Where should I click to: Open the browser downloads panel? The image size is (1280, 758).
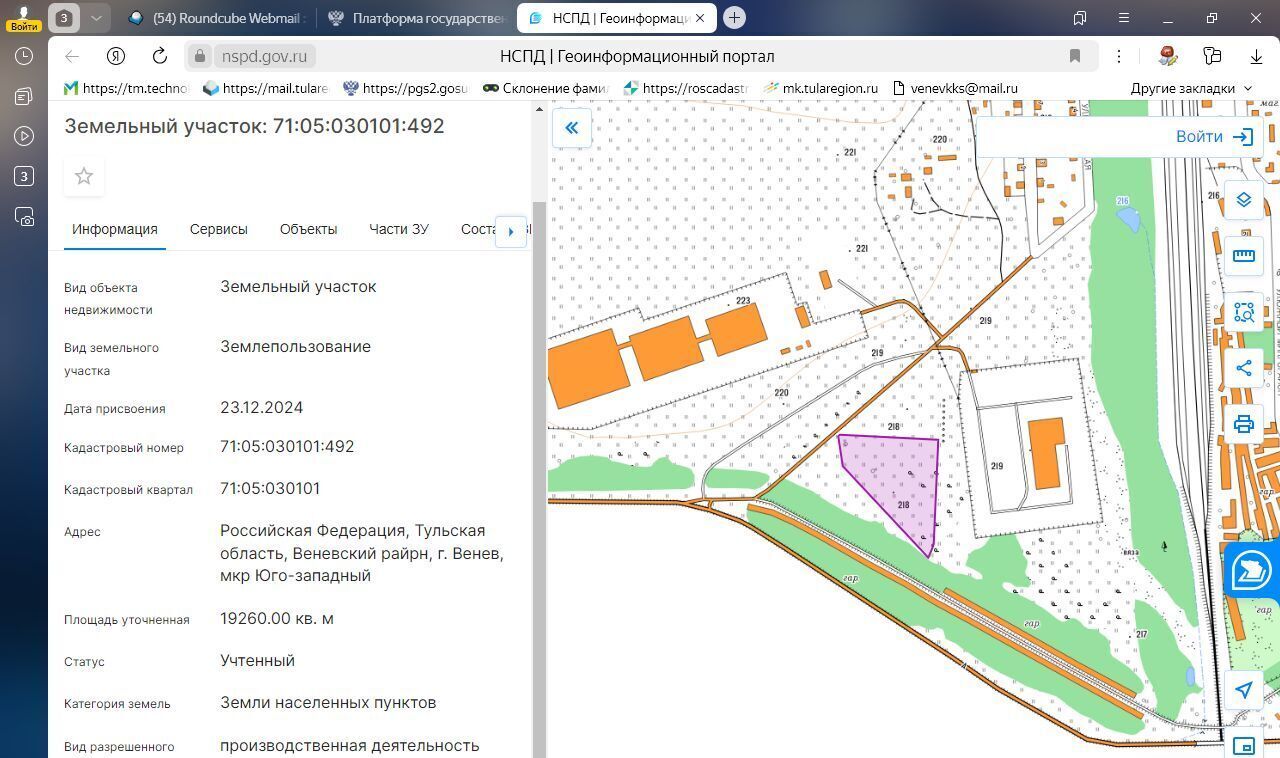click(1256, 56)
